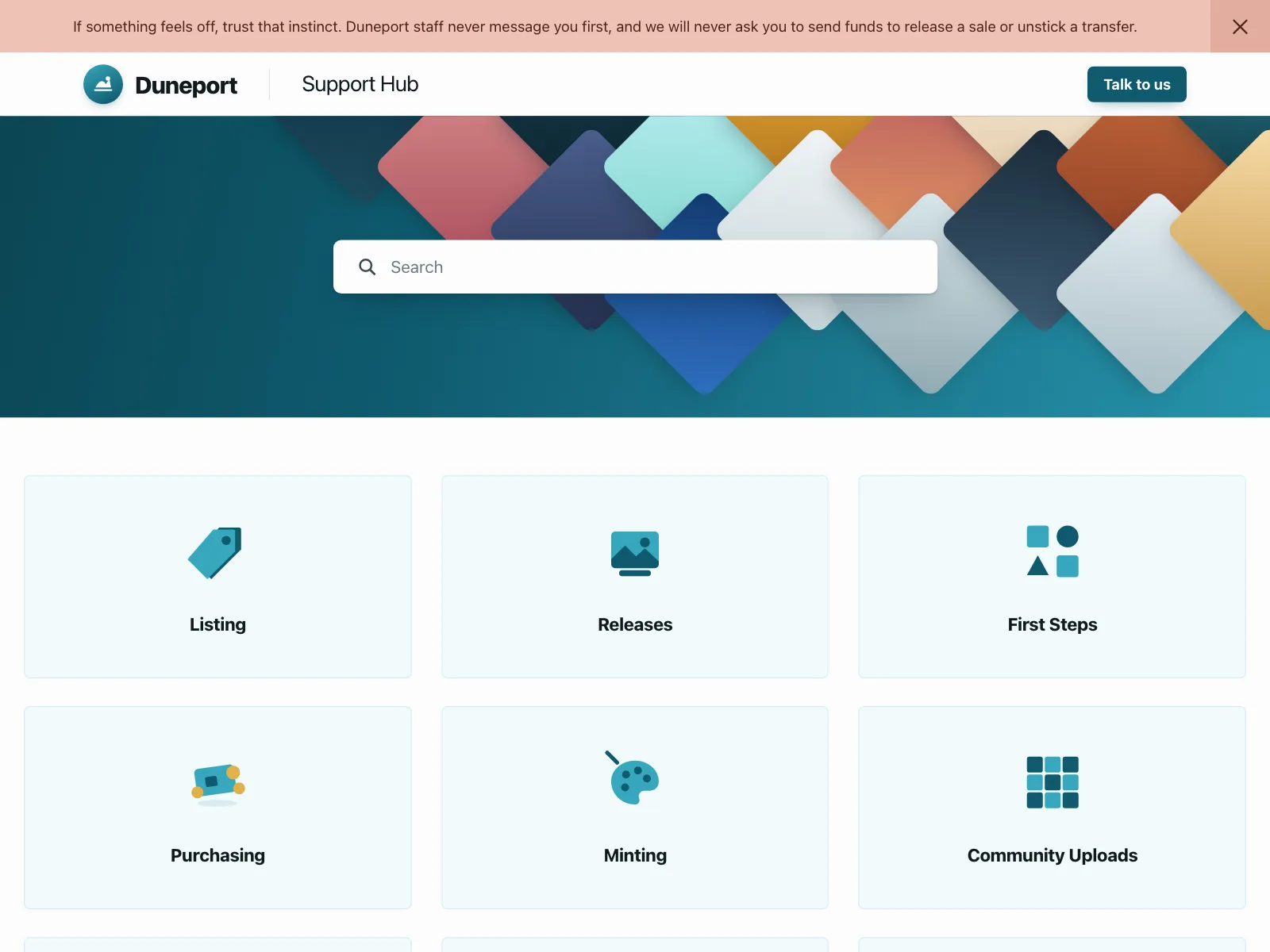Open the Support Hub link
This screenshot has width=1270, height=952.
pyautogui.click(x=360, y=84)
